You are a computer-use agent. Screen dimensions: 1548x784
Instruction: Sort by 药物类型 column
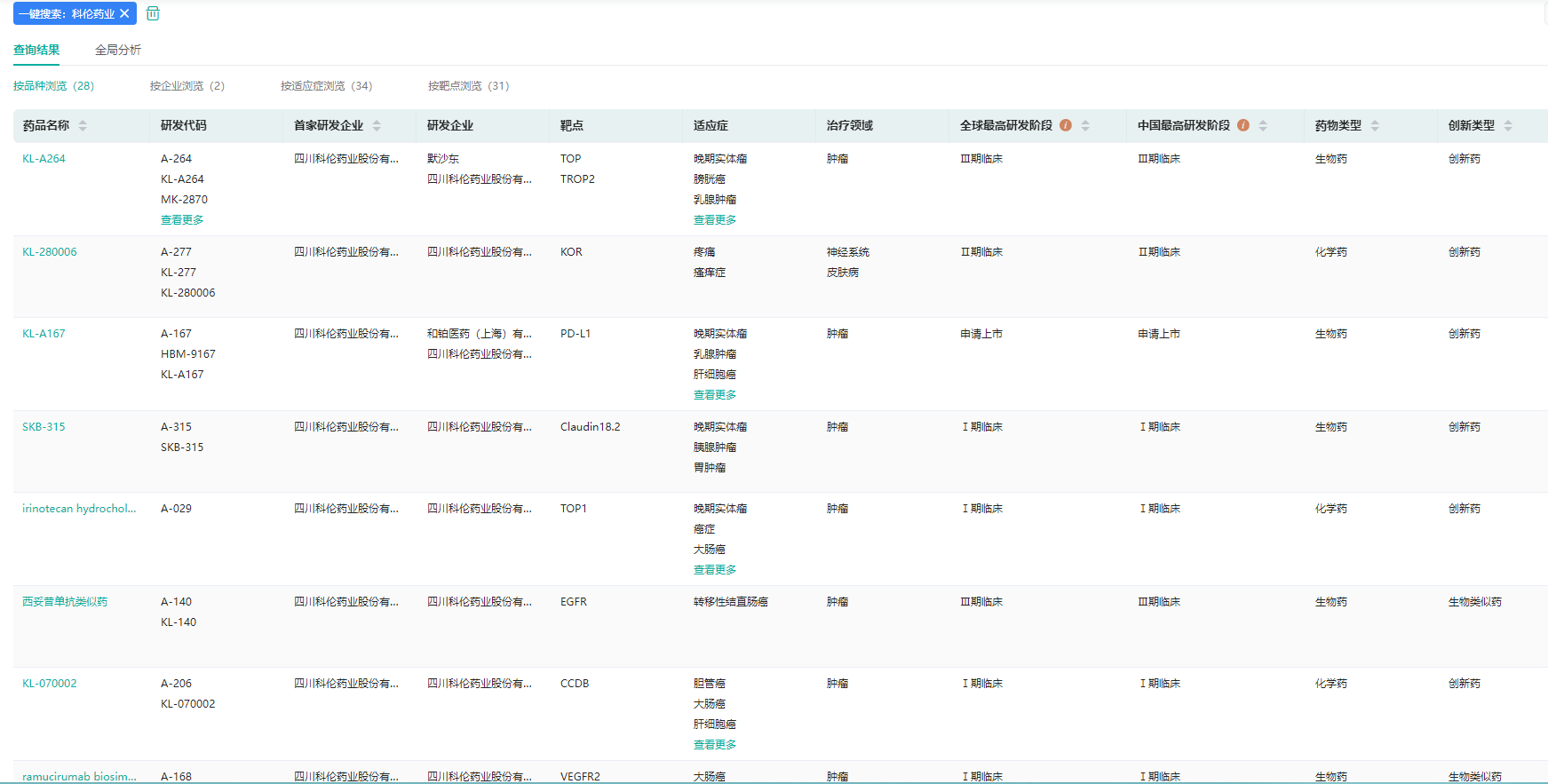(x=1375, y=126)
